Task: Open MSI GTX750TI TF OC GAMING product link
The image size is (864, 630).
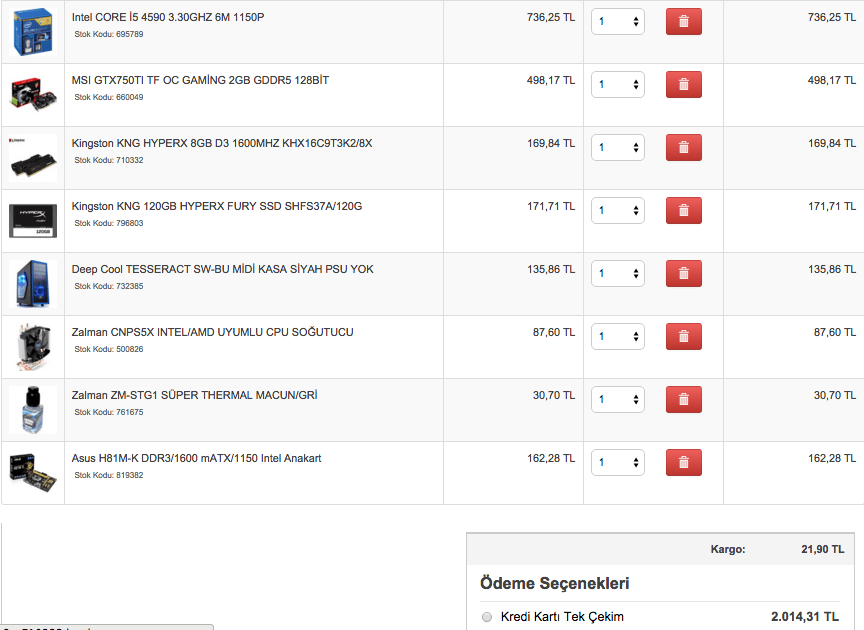Action: (x=200, y=80)
